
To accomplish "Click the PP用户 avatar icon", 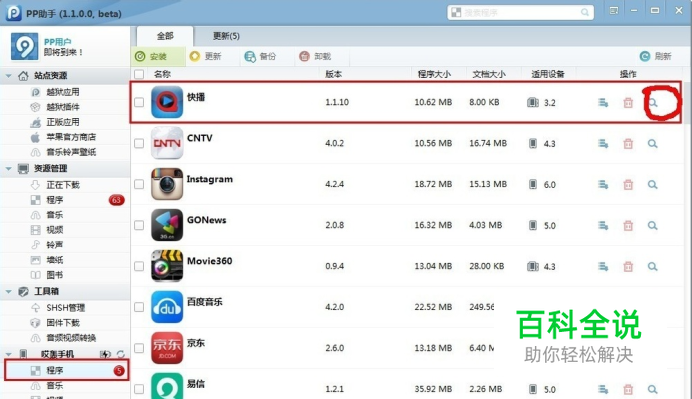I will (x=24, y=46).
